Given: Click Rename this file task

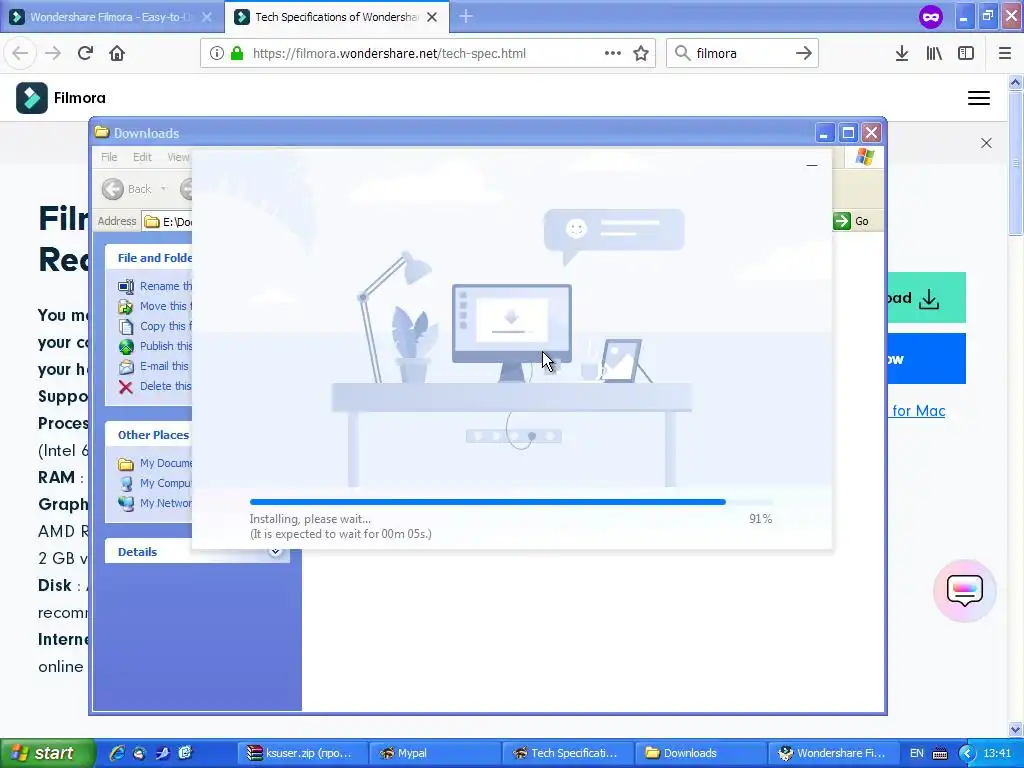Looking at the screenshot, I should click(155, 286).
